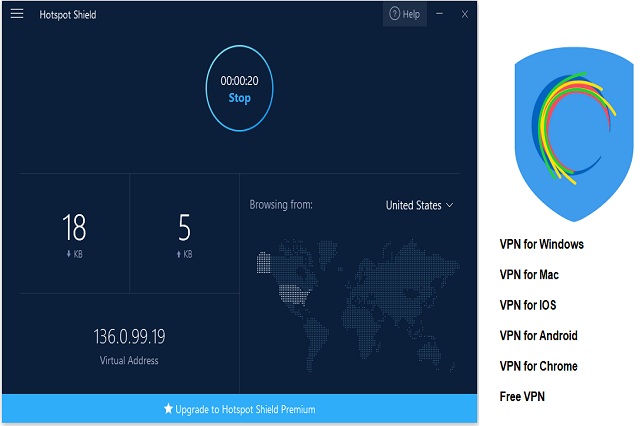Click the Browsing from label

point(281,204)
